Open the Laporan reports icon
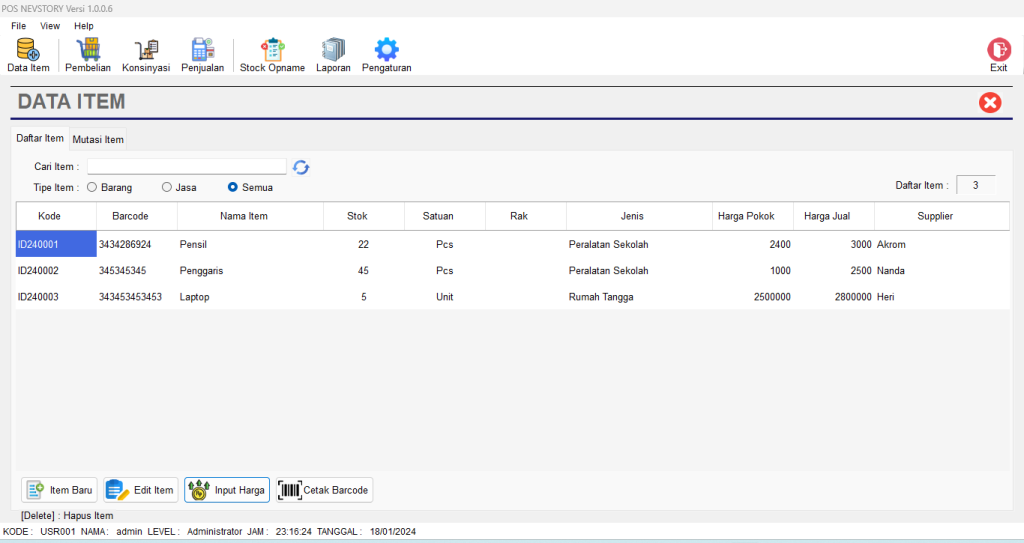 click(x=333, y=54)
